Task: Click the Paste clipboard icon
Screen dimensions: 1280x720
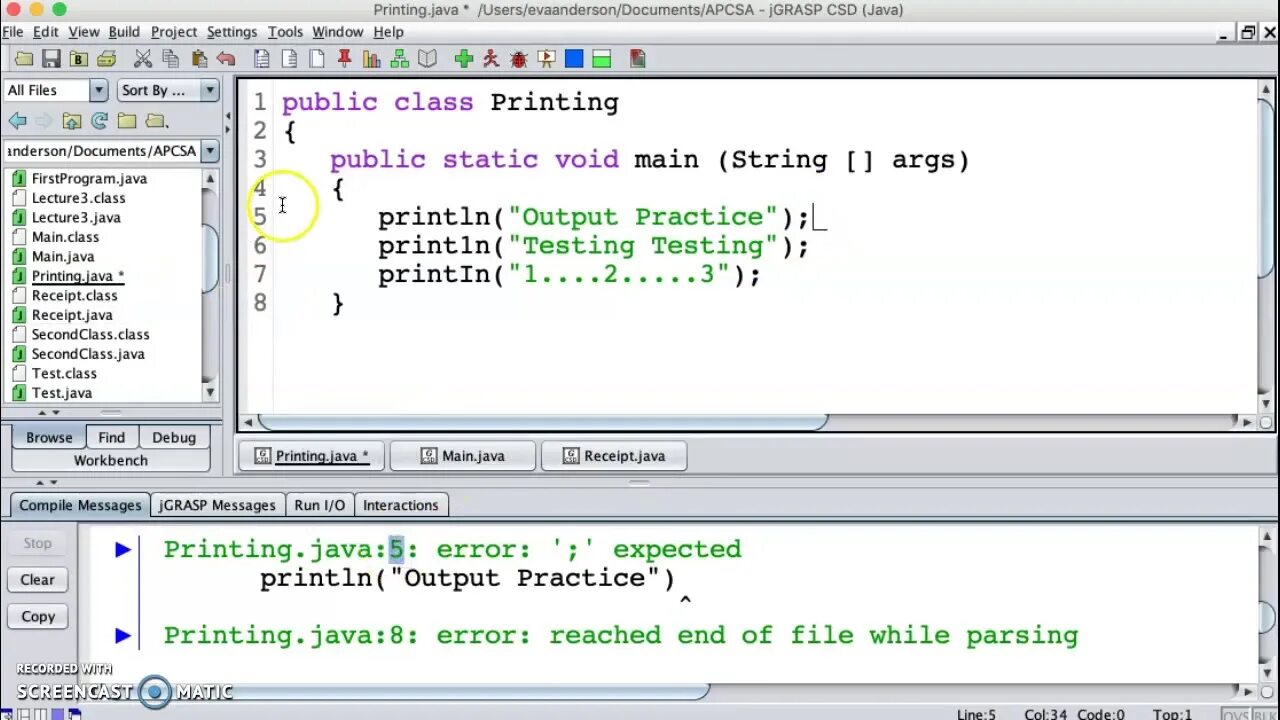Action: [199, 59]
